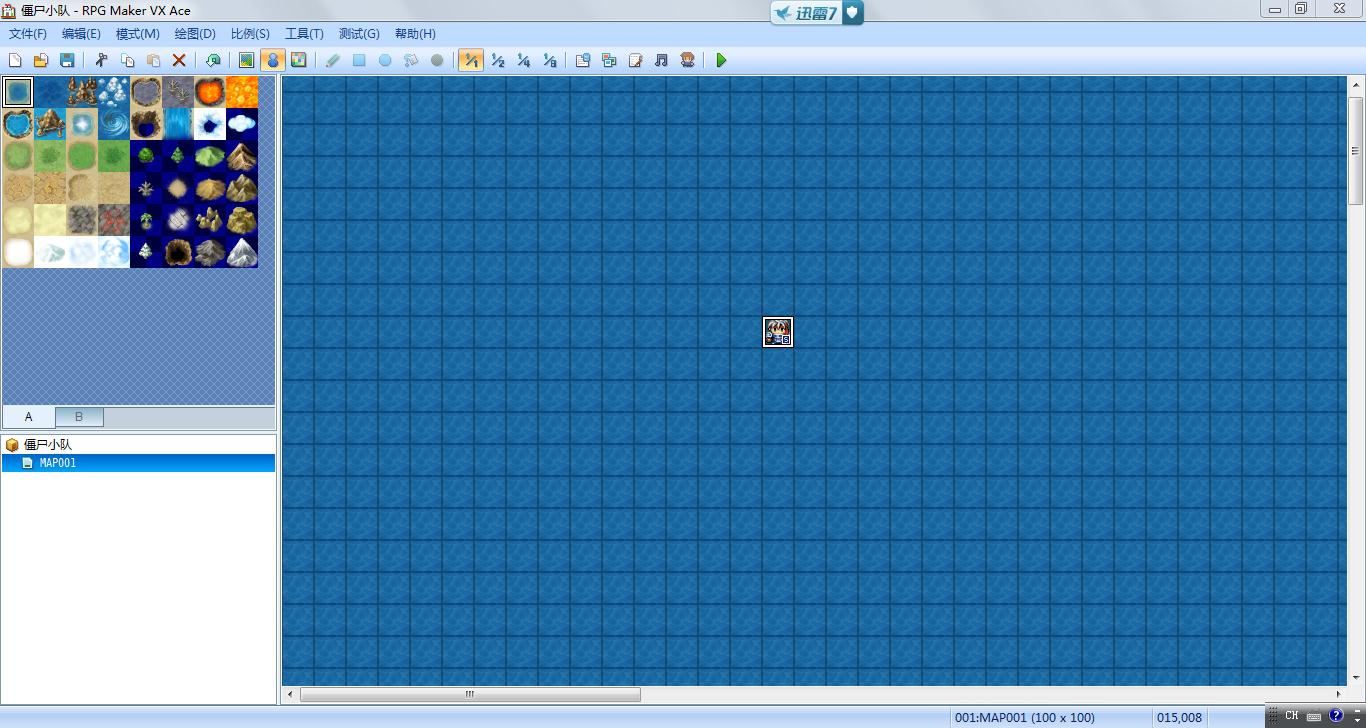This screenshot has width=1366, height=728.
Task: Switch to tileset tab B
Action: click(79, 417)
